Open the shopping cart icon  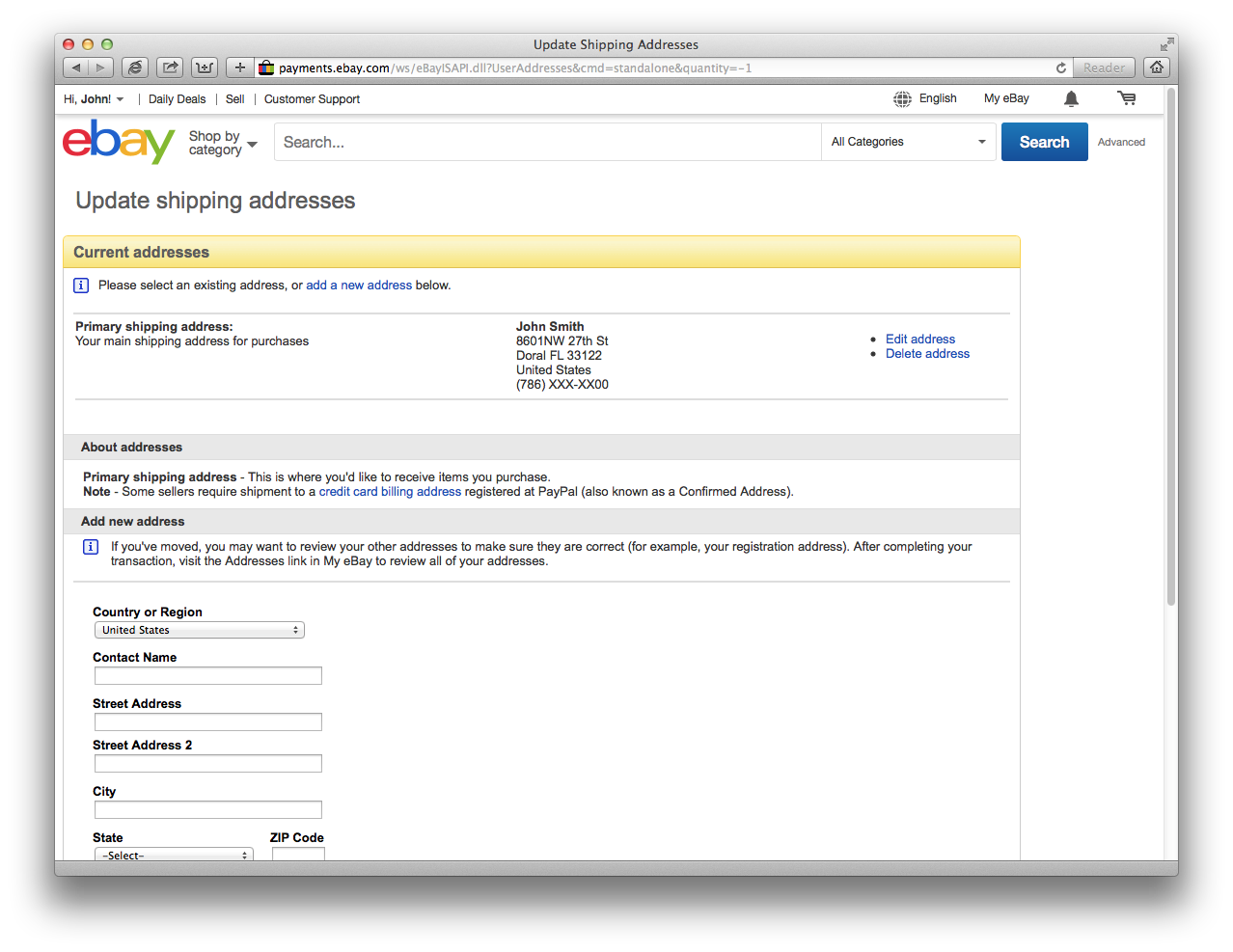click(1127, 98)
